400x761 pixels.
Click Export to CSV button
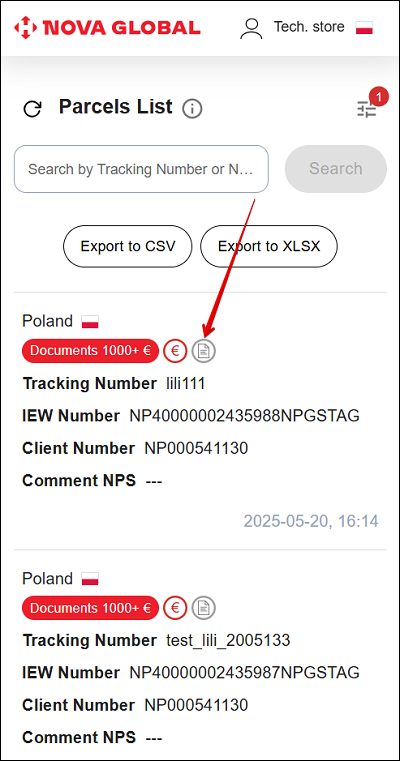(128, 246)
